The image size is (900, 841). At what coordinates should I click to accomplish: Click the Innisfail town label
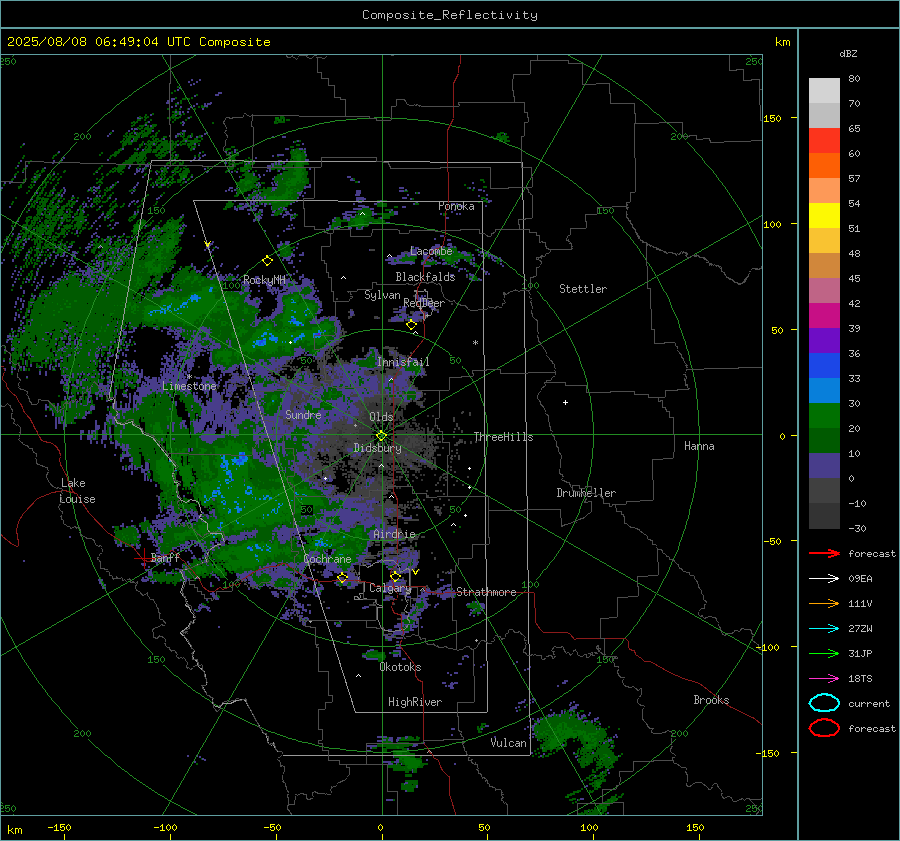coord(403,362)
